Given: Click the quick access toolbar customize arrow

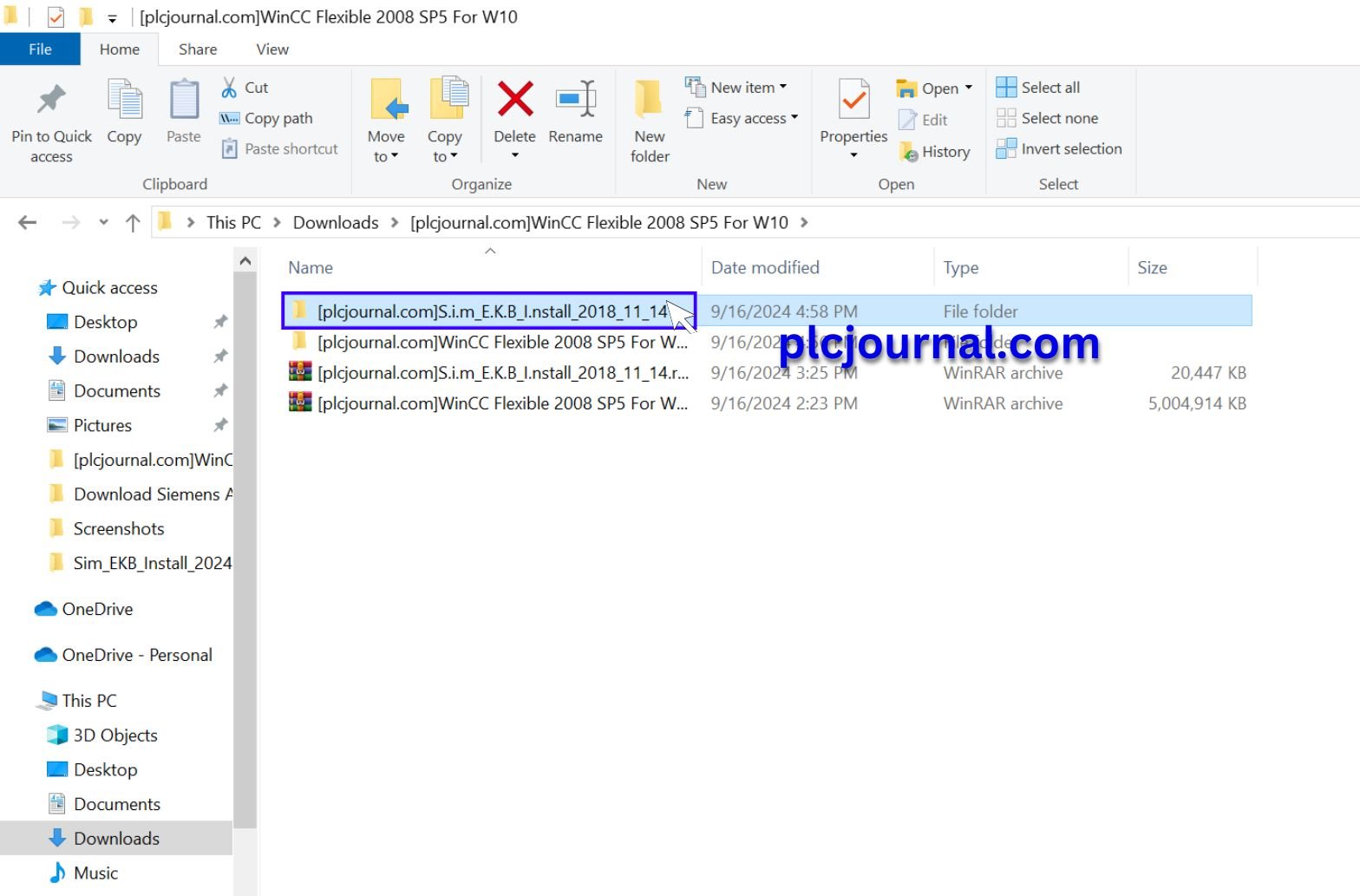Looking at the screenshot, I should point(112,17).
